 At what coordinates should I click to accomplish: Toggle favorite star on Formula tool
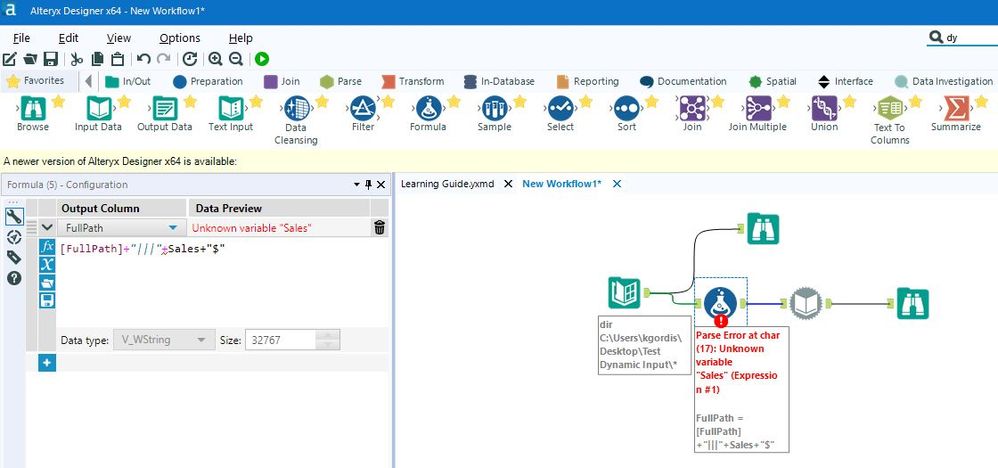[x=453, y=101]
